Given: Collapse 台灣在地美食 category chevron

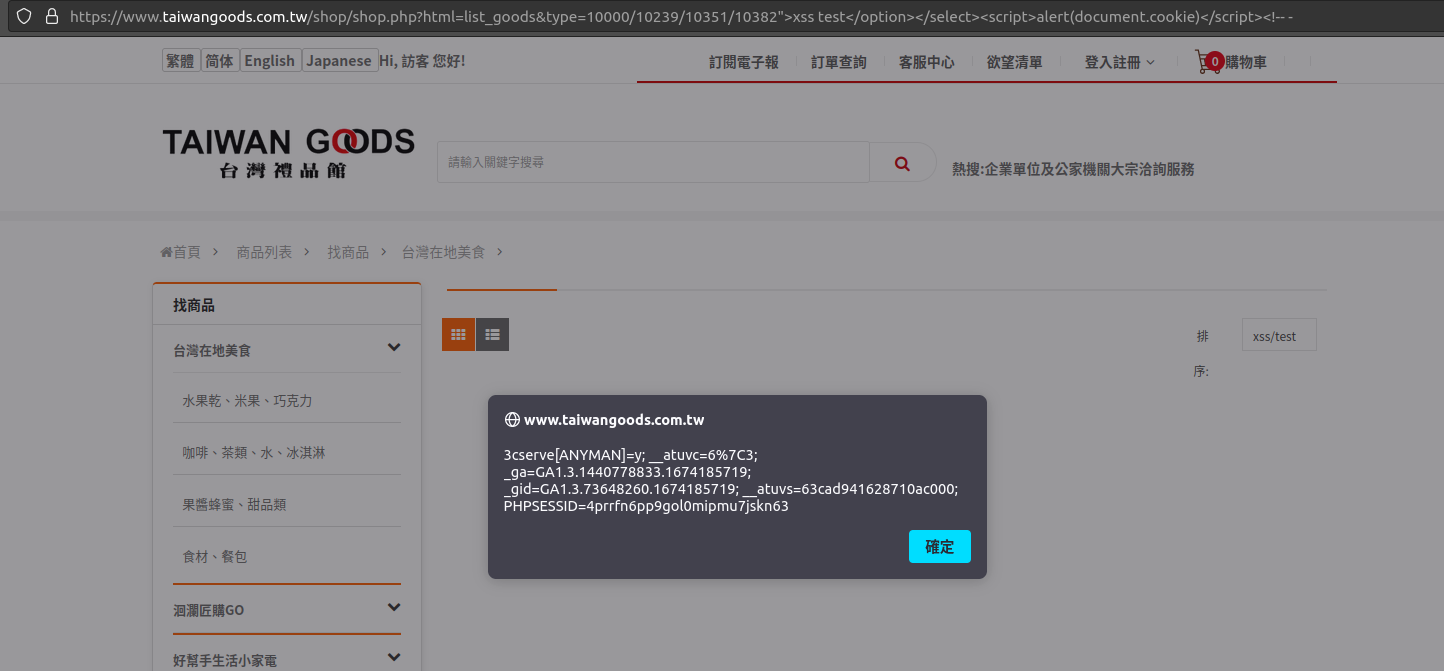Looking at the screenshot, I should pos(394,348).
